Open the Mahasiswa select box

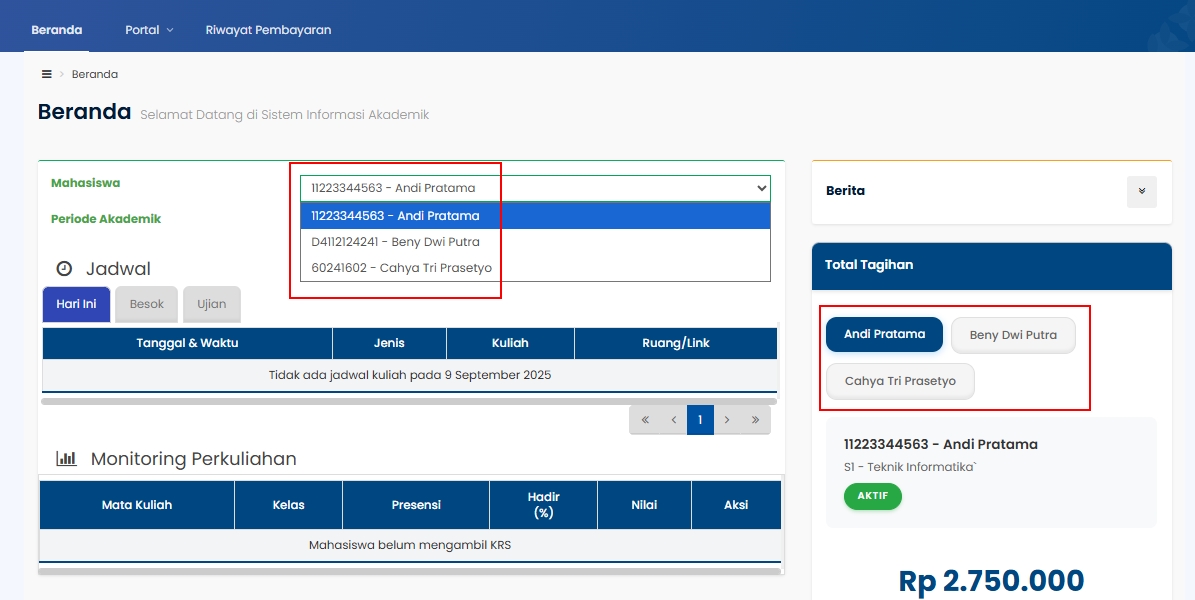pyautogui.click(x=535, y=188)
